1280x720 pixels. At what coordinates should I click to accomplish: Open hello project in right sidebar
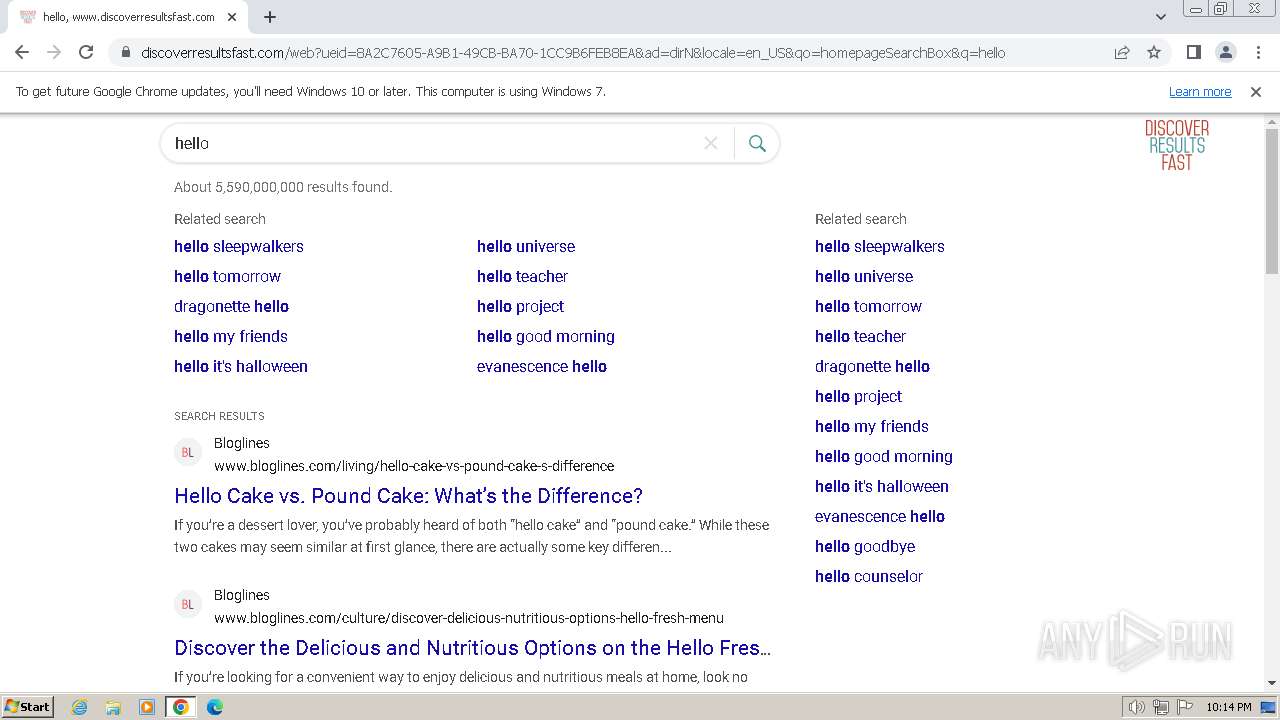858,396
